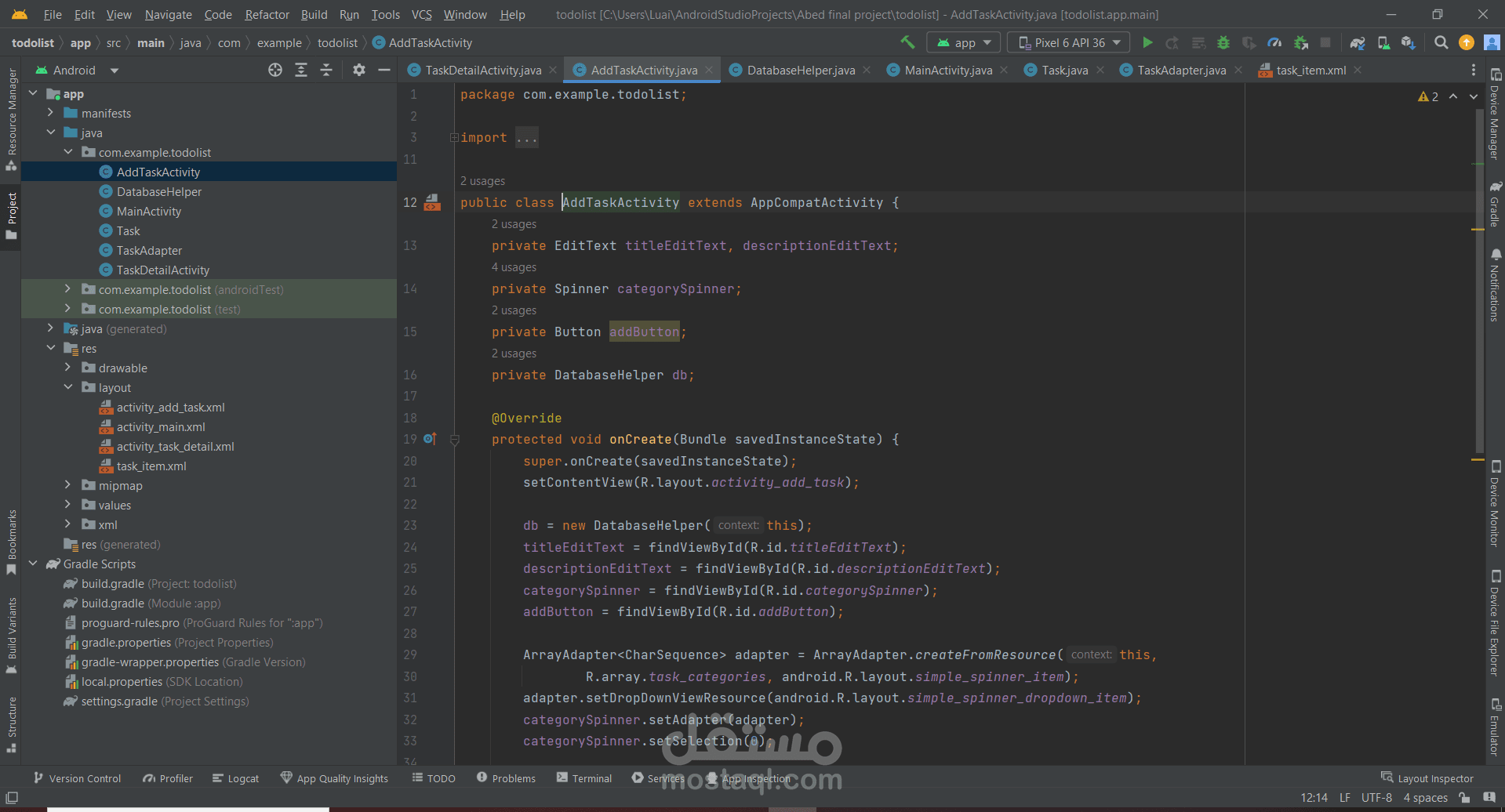Click the override gutter icon on line 19

pyautogui.click(x=430, y=439)
